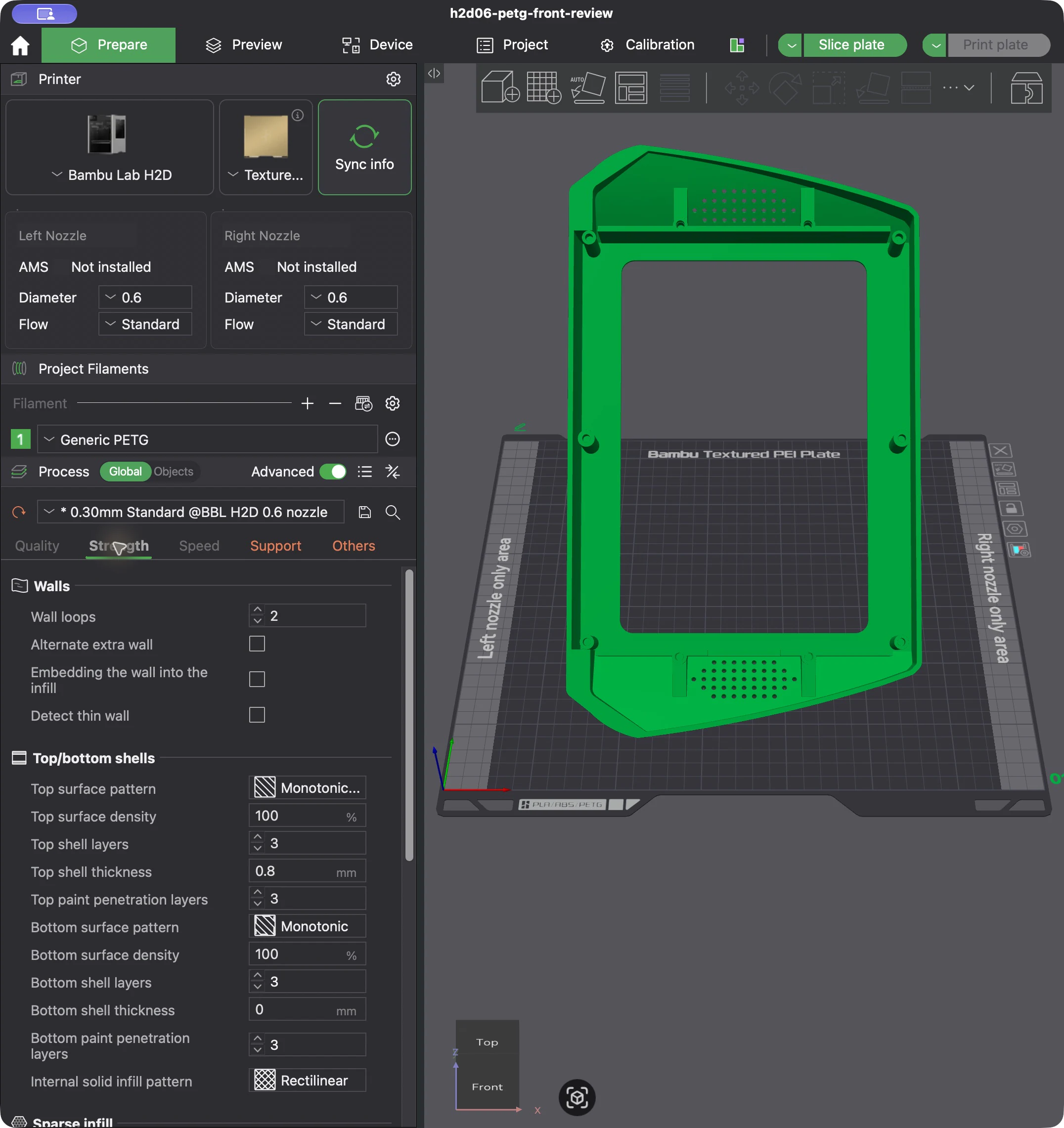Open the Generic PETG filament dropdown
The height and width of the screenshot is (1128, 1064).
(208, 439)
